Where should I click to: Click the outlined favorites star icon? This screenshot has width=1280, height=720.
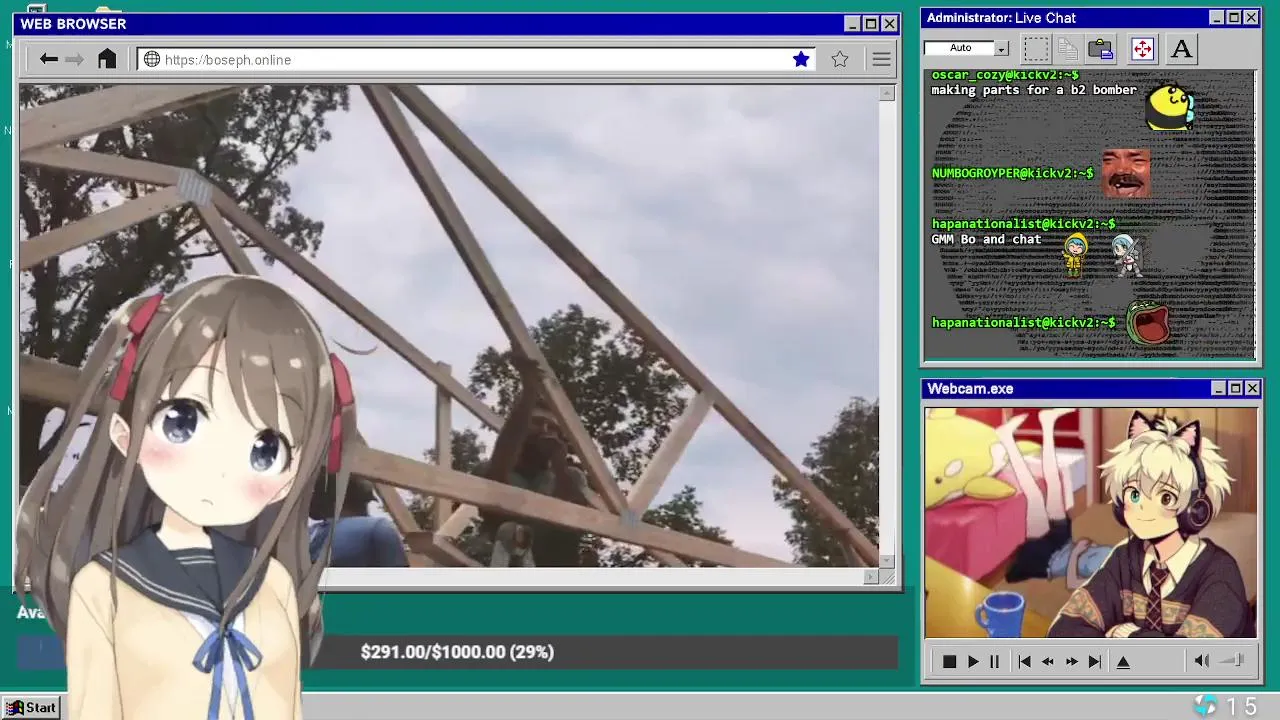[840, 60]
